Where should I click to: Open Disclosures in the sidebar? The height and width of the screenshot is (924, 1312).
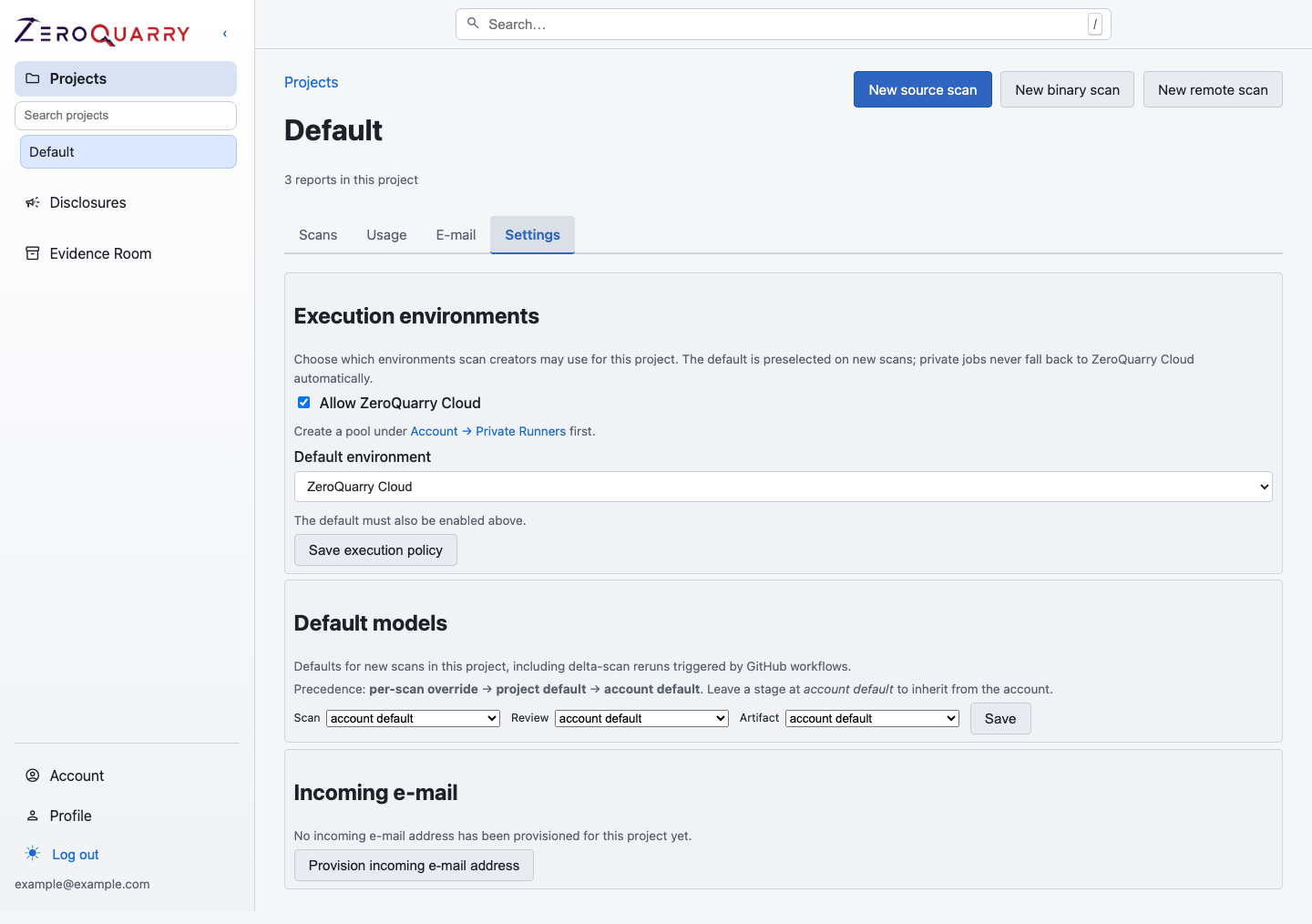[x=126, y=202]
